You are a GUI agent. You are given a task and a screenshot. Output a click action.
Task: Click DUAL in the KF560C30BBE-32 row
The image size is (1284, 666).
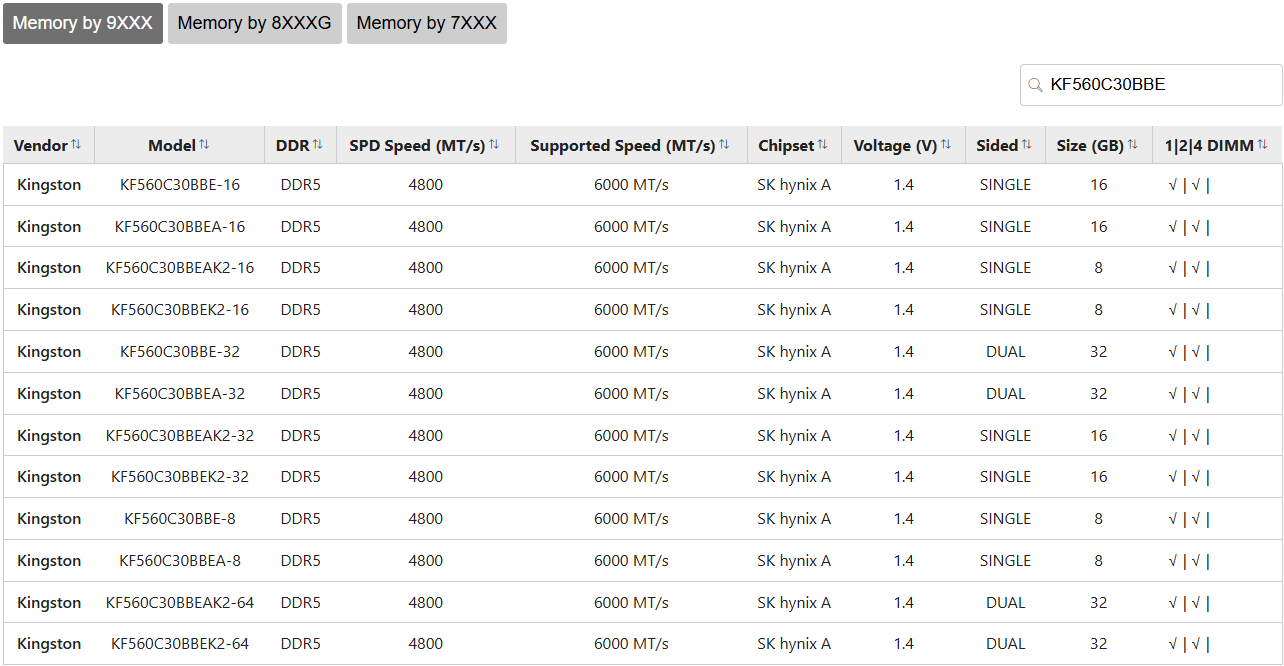[1005, 352]
